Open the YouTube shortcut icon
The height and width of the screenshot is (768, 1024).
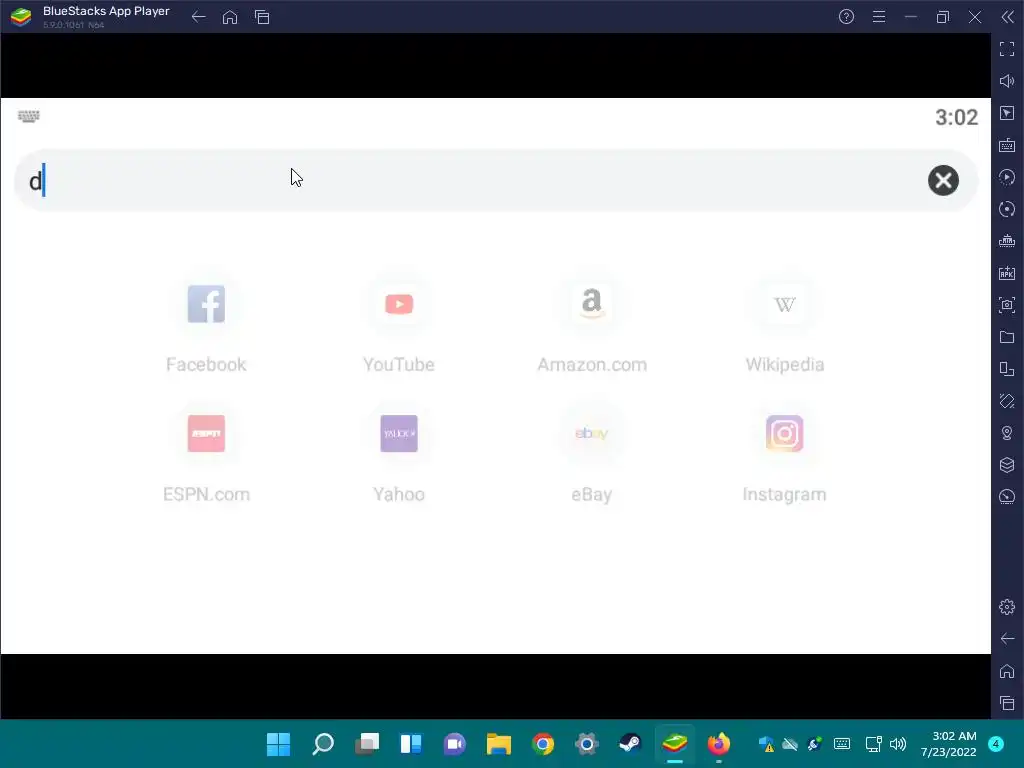pos(399,304)
